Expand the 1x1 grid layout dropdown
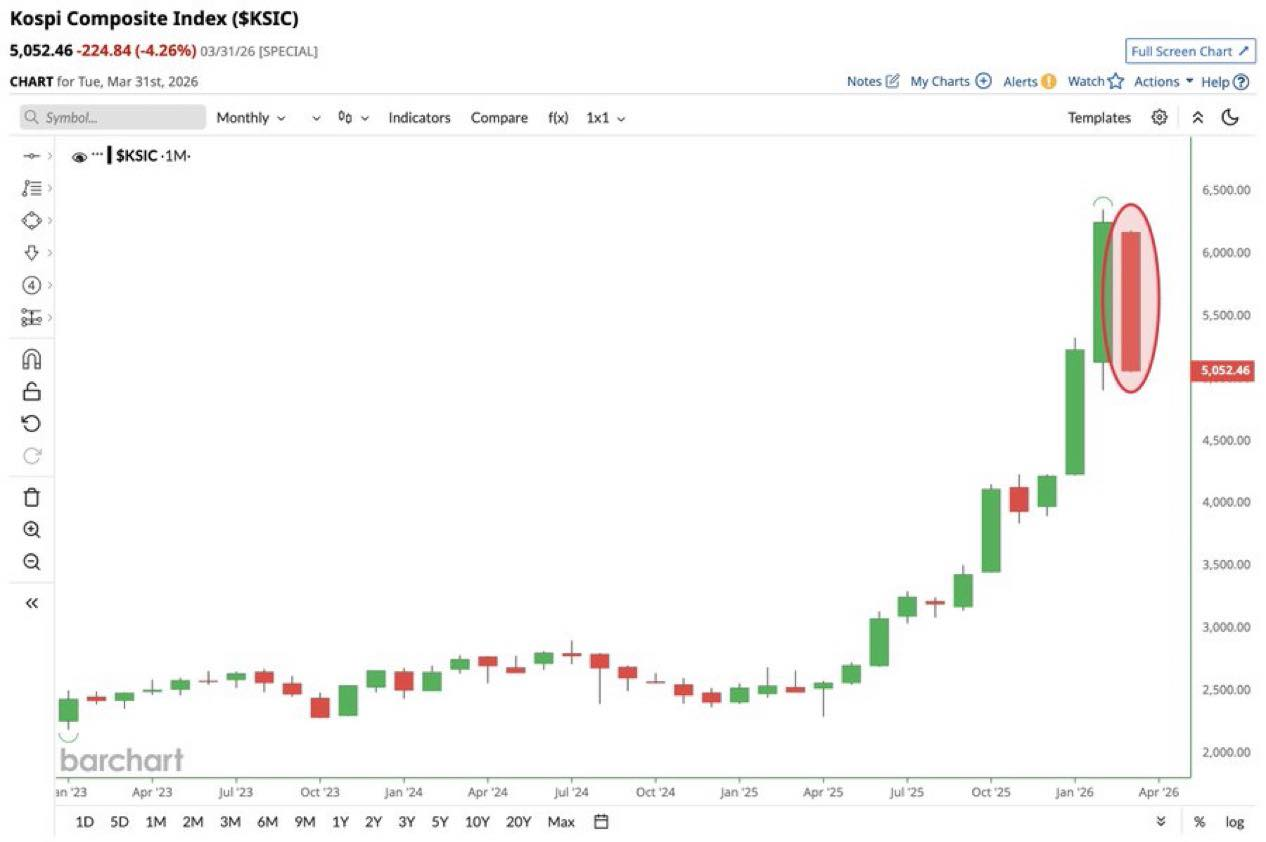The width and height of the screenshot is (1266, 842). point(606,117)
